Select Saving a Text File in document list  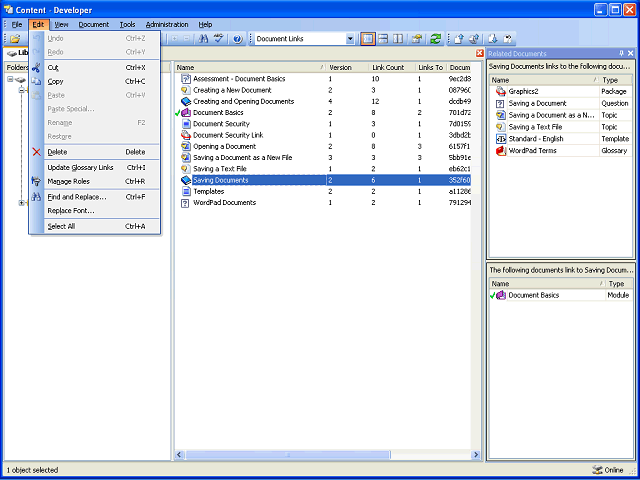coord(323,169)
